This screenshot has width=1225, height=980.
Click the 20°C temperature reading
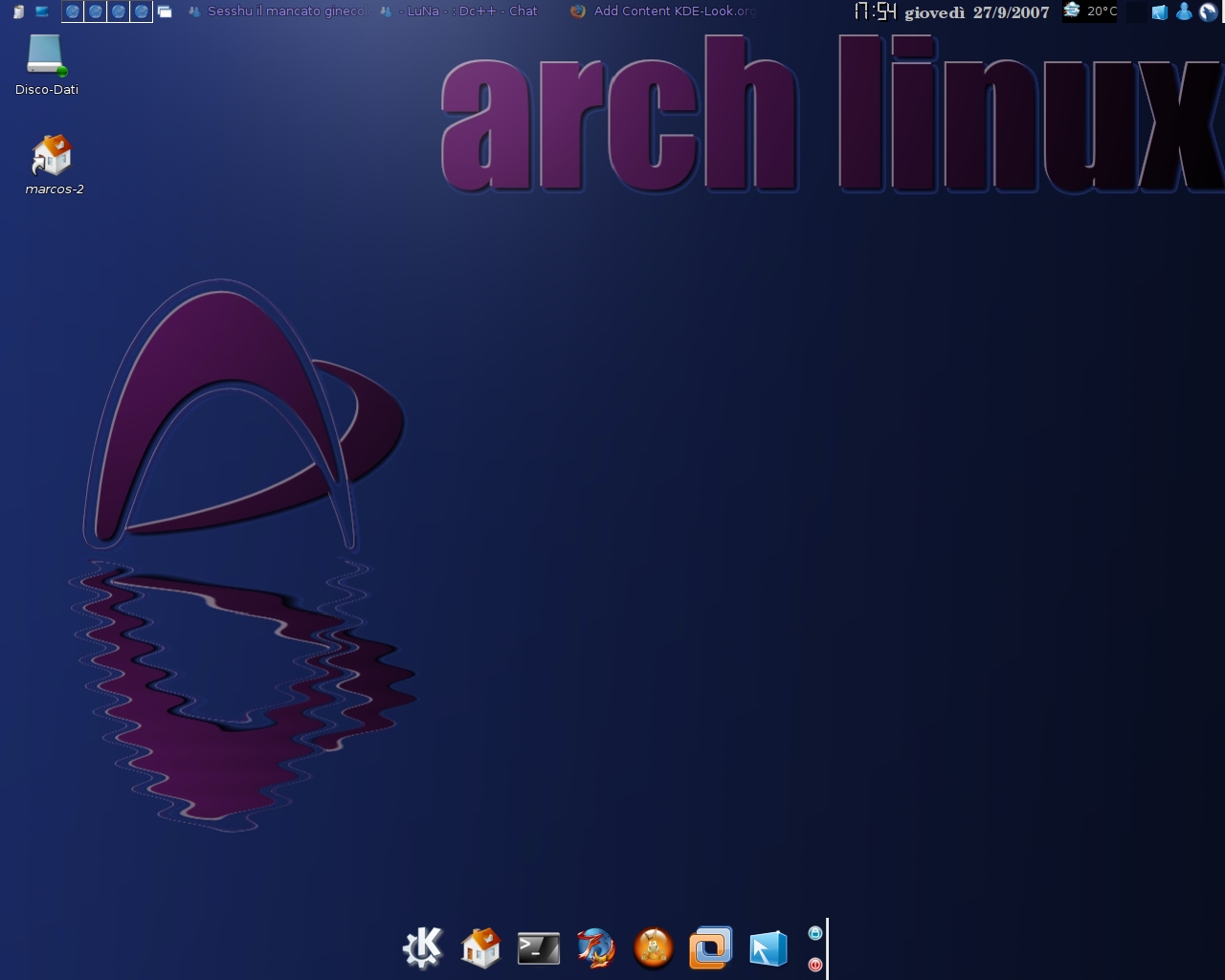(1102, 11)
